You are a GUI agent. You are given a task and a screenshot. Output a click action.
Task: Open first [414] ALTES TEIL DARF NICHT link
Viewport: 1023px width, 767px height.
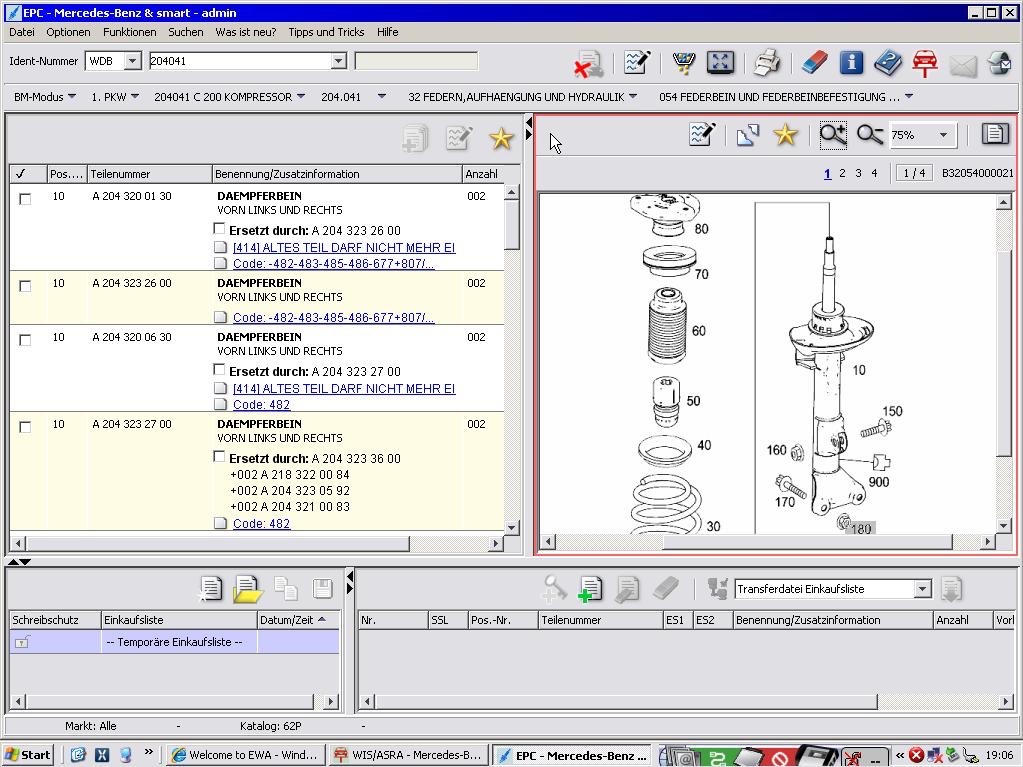(344, 247)
